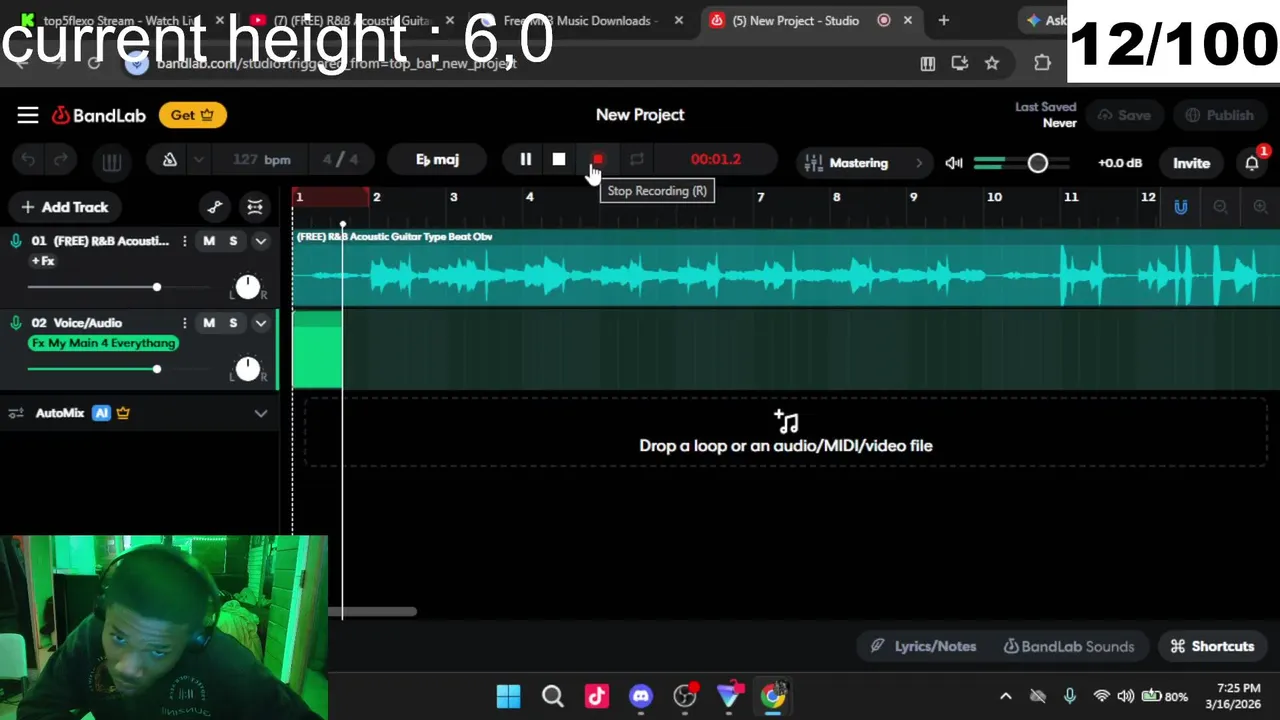Image resolution: width=1280 pixels, height=720 pixels.
Task: Expand the AutoMix section chevron
Action: click(x=260, y=413)
